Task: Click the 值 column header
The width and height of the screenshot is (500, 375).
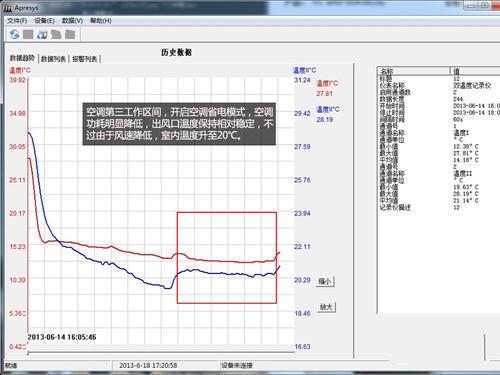Action: point(475,71)
